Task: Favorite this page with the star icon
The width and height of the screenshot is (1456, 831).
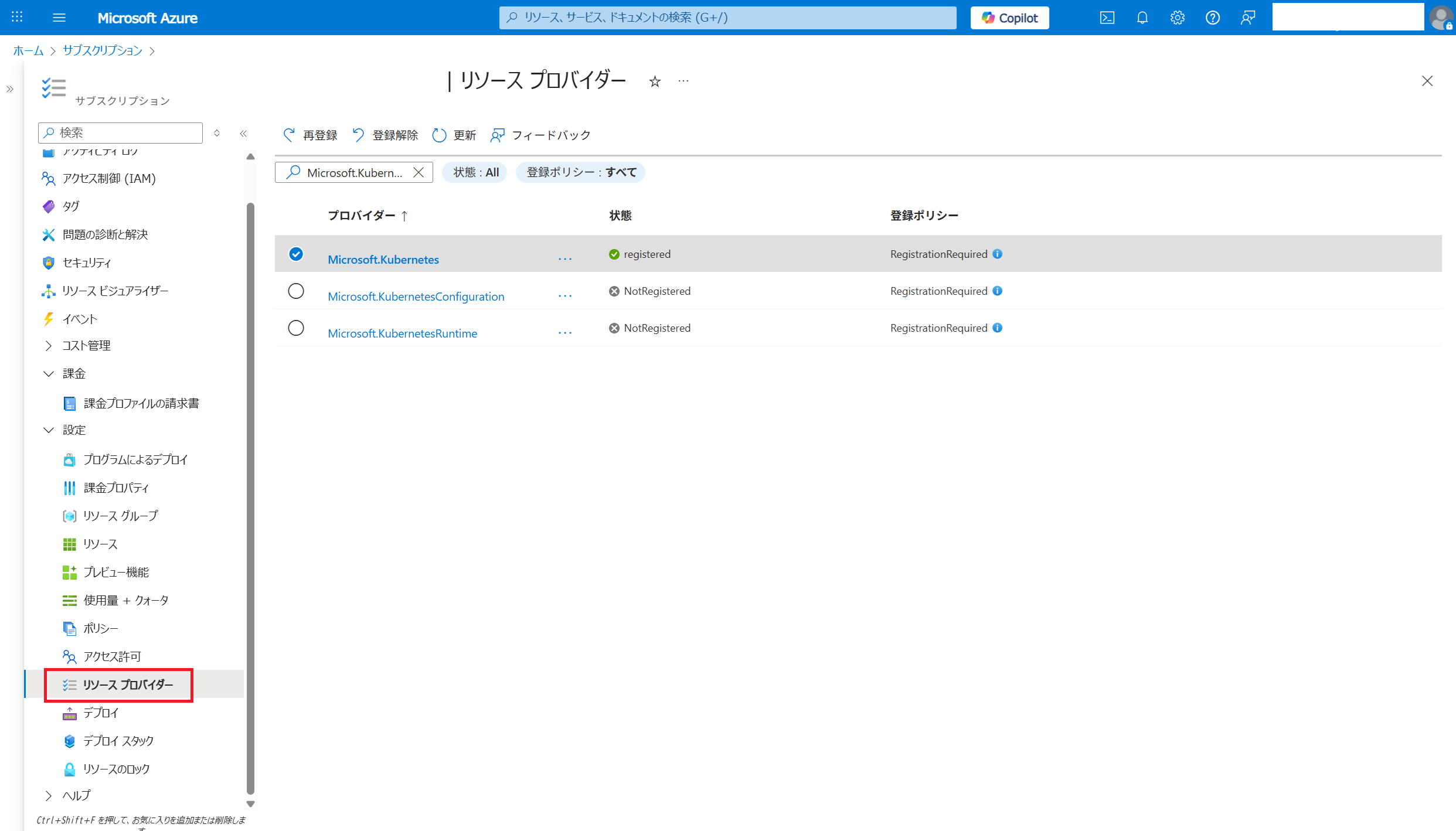Action: (655, 81)
